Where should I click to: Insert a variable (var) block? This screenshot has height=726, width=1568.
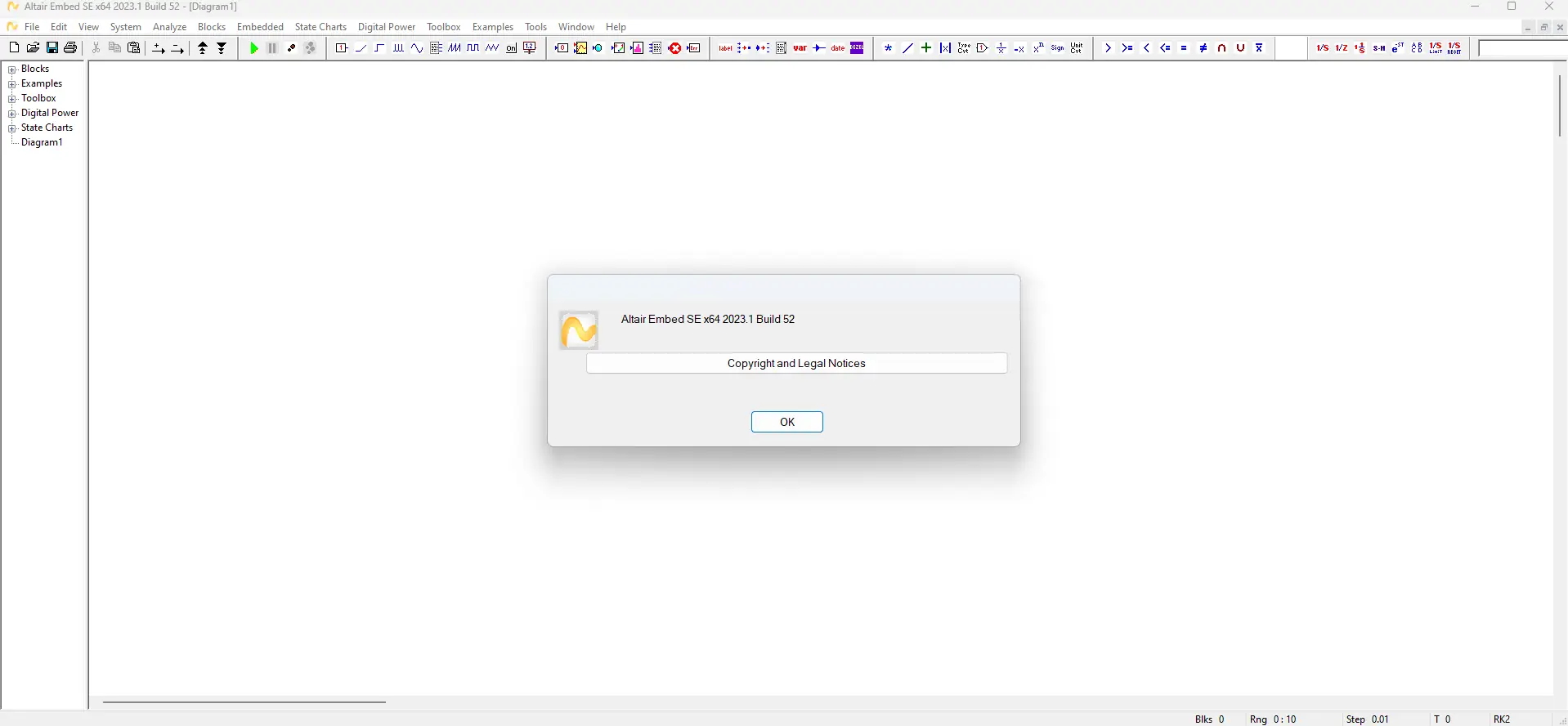pos(800,48)
